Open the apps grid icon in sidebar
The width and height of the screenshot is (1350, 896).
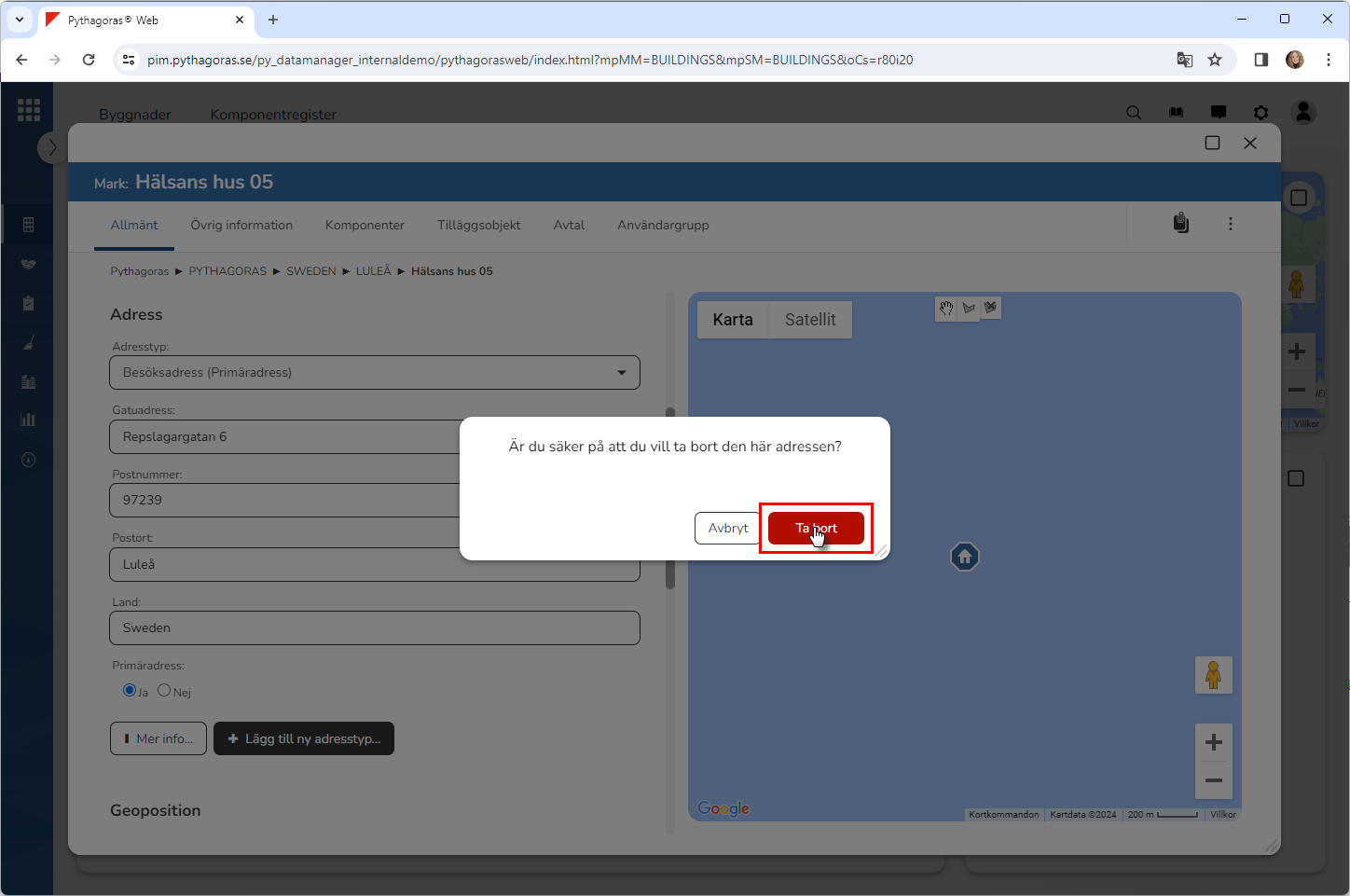click(x=29, y=110)
